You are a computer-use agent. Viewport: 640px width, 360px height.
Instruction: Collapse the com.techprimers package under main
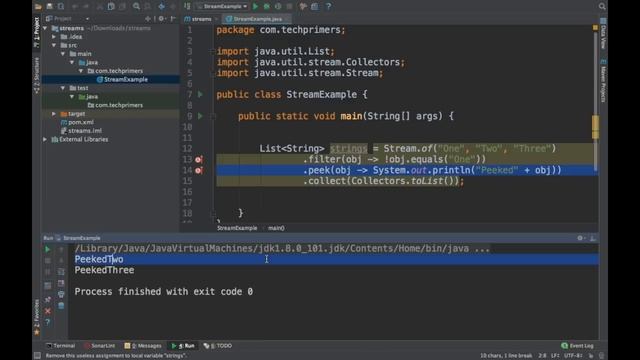tap(81, 71)
